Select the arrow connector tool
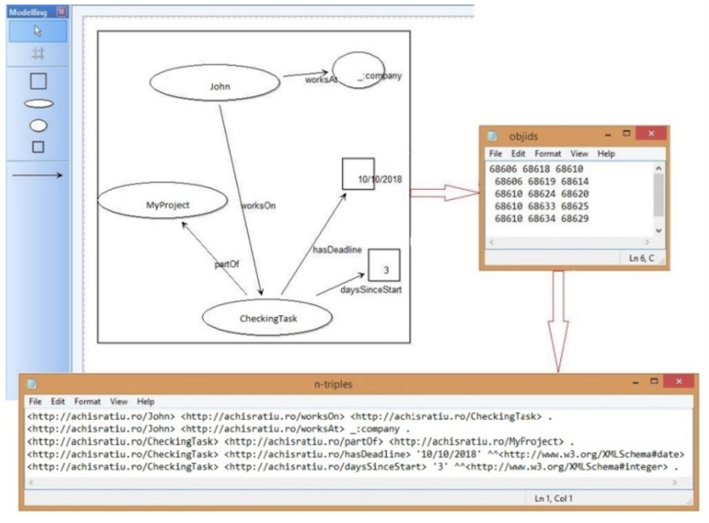The image size is (709, 523). [x=37, y=174]
